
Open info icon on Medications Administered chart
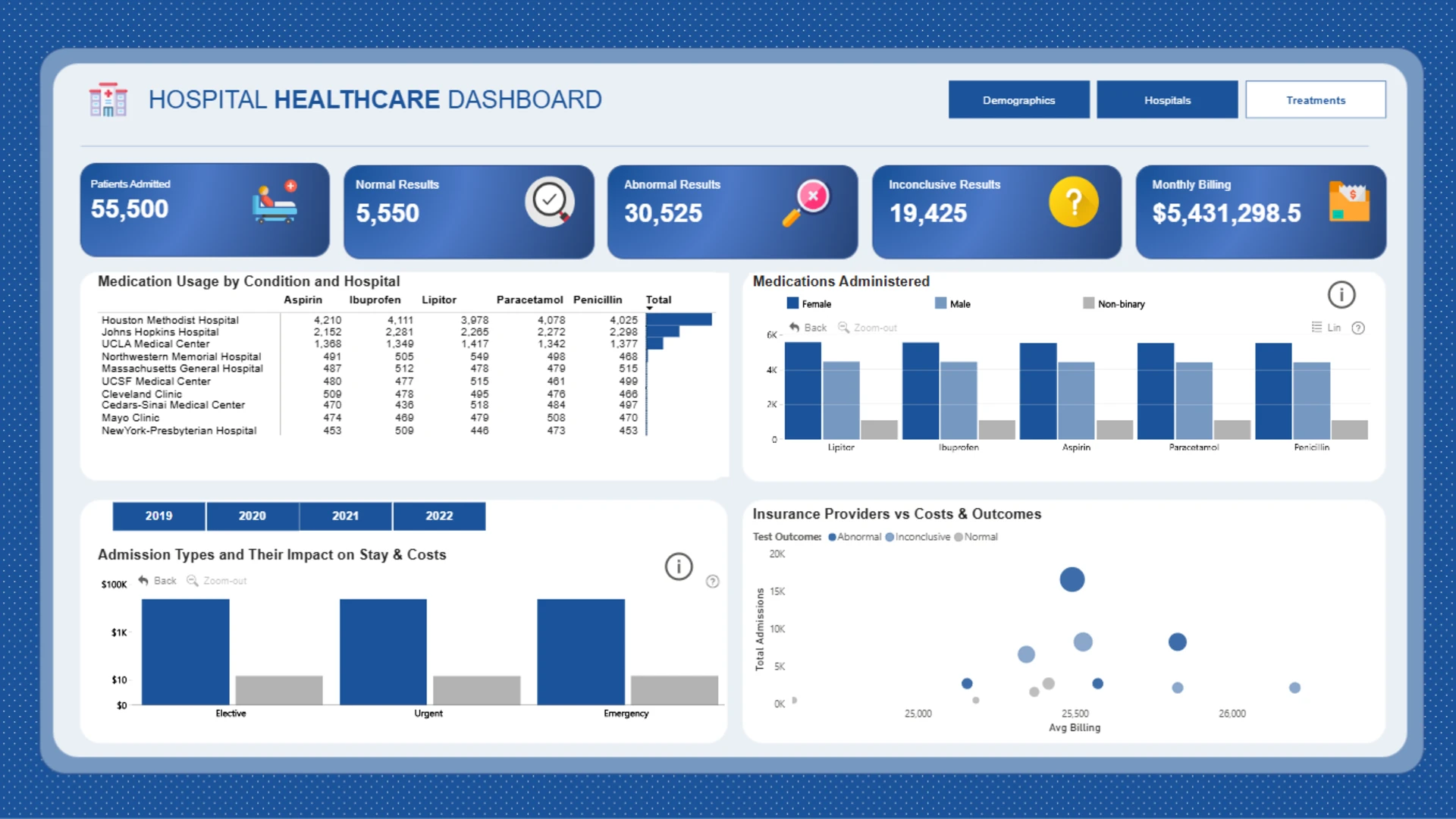1341,294
